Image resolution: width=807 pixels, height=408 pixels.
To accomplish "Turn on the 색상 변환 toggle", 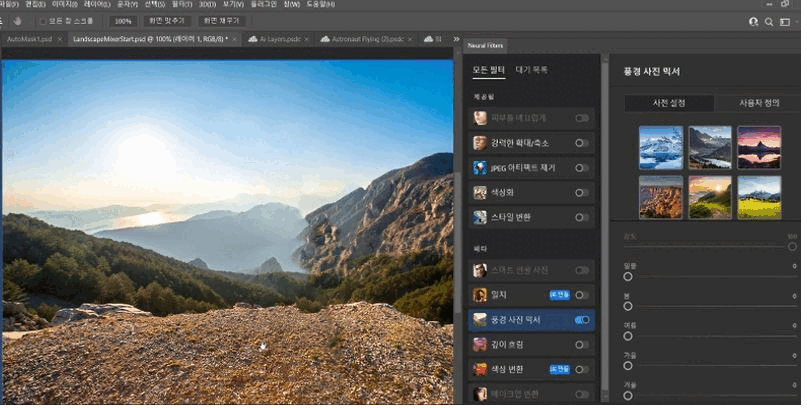I will pos(582,369).
